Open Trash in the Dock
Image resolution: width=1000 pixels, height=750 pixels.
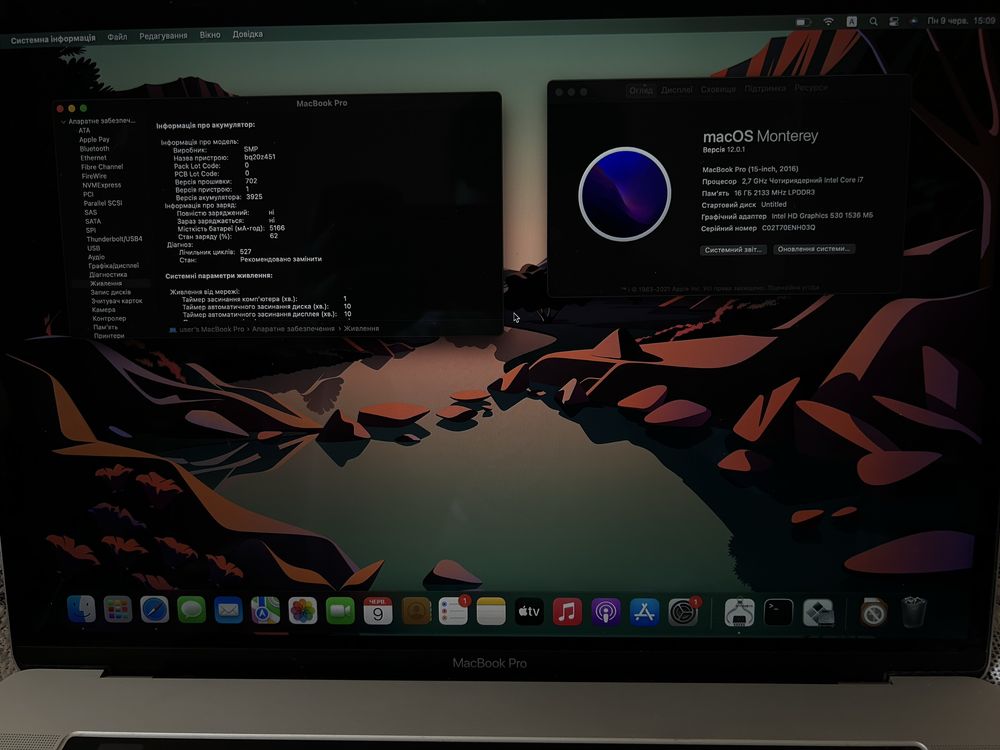click(x=913, y=612)
